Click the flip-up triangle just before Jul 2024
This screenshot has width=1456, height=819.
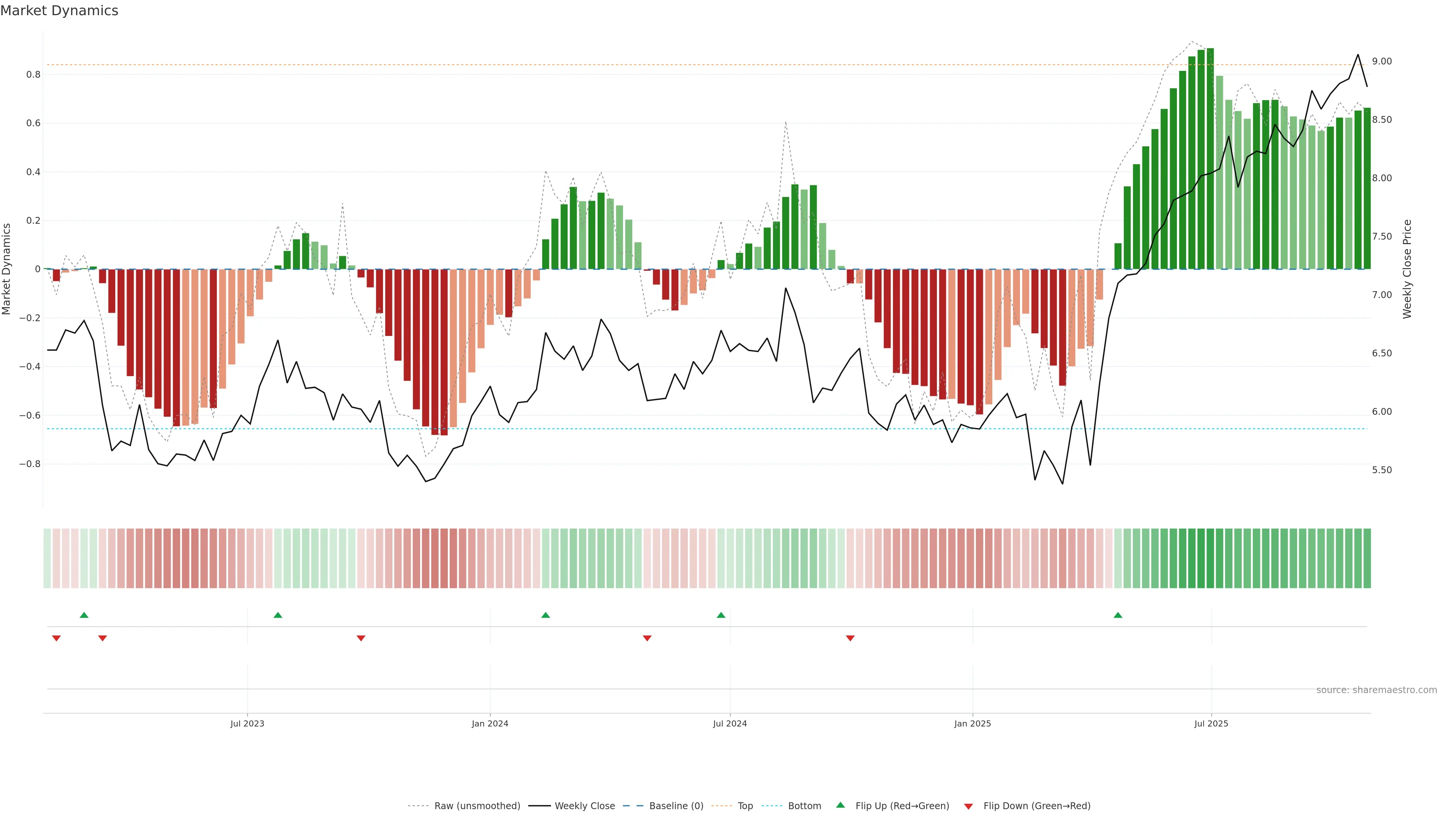point(721,615)
